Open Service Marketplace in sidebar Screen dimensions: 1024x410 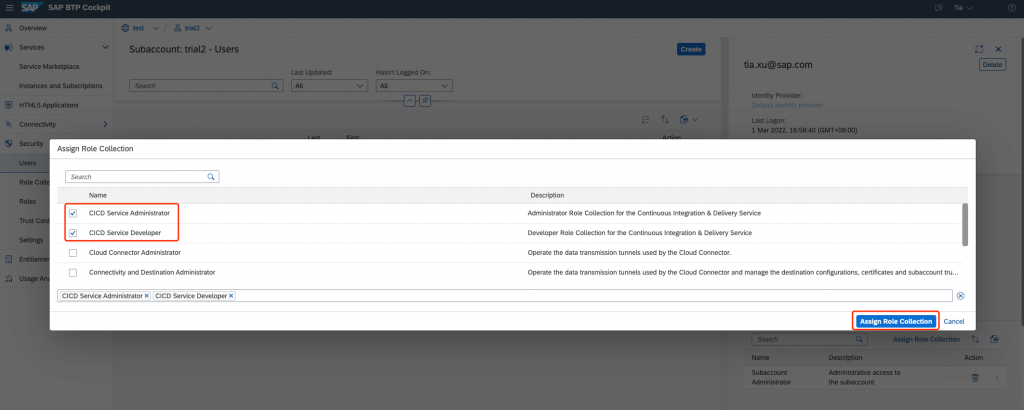(x=50, y=67)
